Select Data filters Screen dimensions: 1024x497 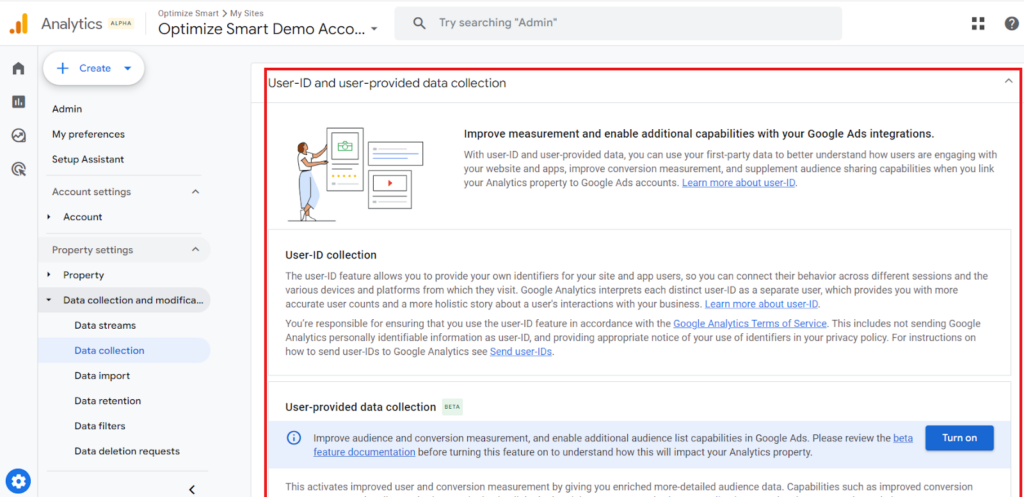click(100, 426)
